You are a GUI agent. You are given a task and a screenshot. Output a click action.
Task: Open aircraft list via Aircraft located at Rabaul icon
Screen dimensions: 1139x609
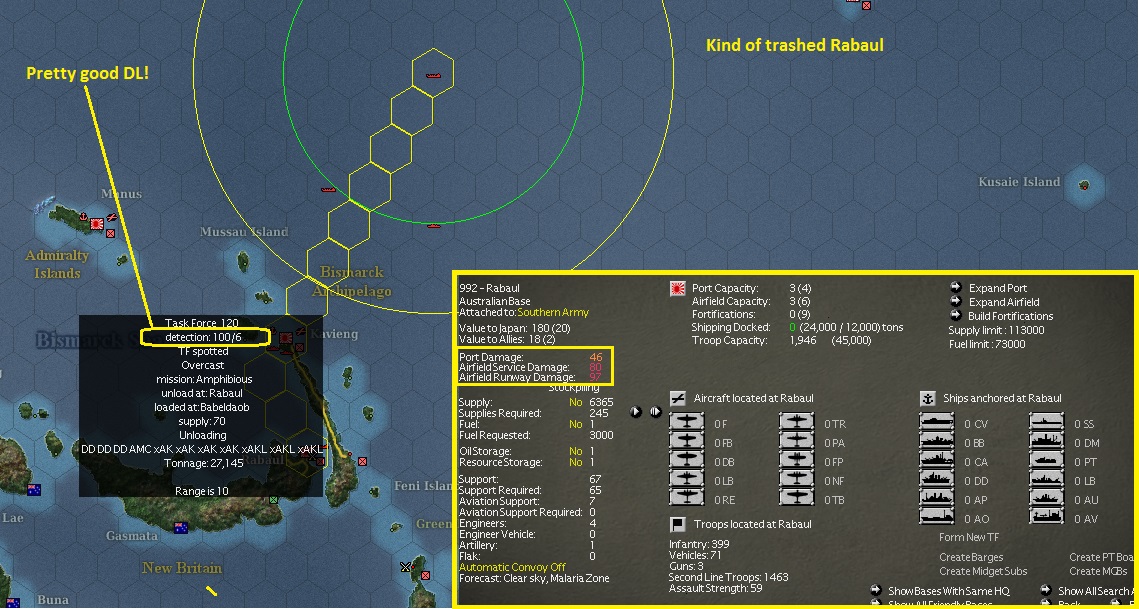tap(678, 398)
